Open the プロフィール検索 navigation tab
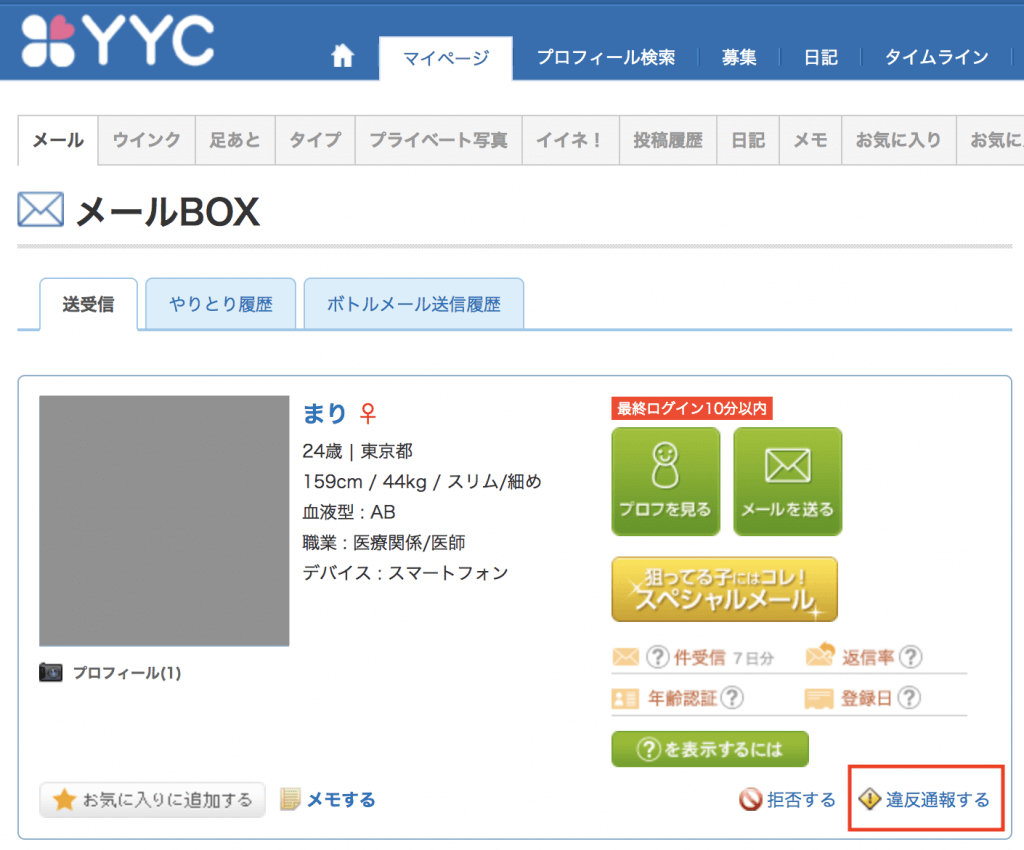The width and height of the screenshot is (1024, 850). (x=605, y=58)
